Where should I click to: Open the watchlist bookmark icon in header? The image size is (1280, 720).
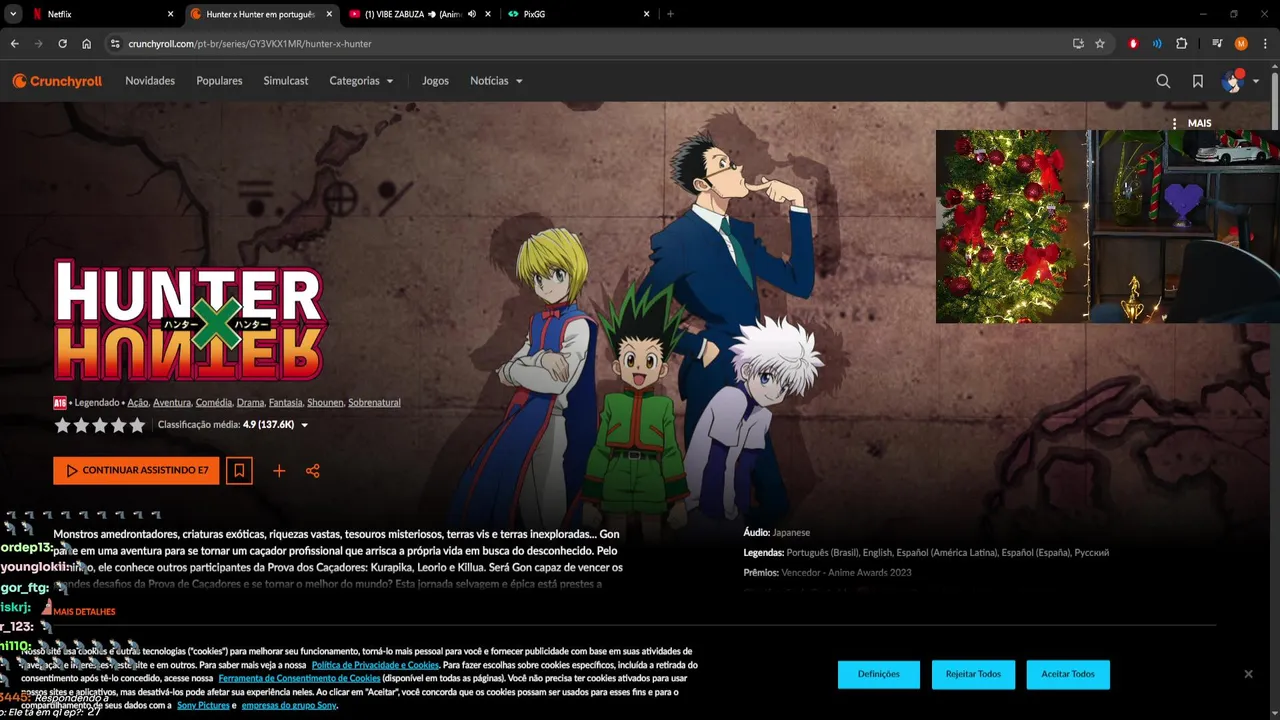pos(1198,81)
